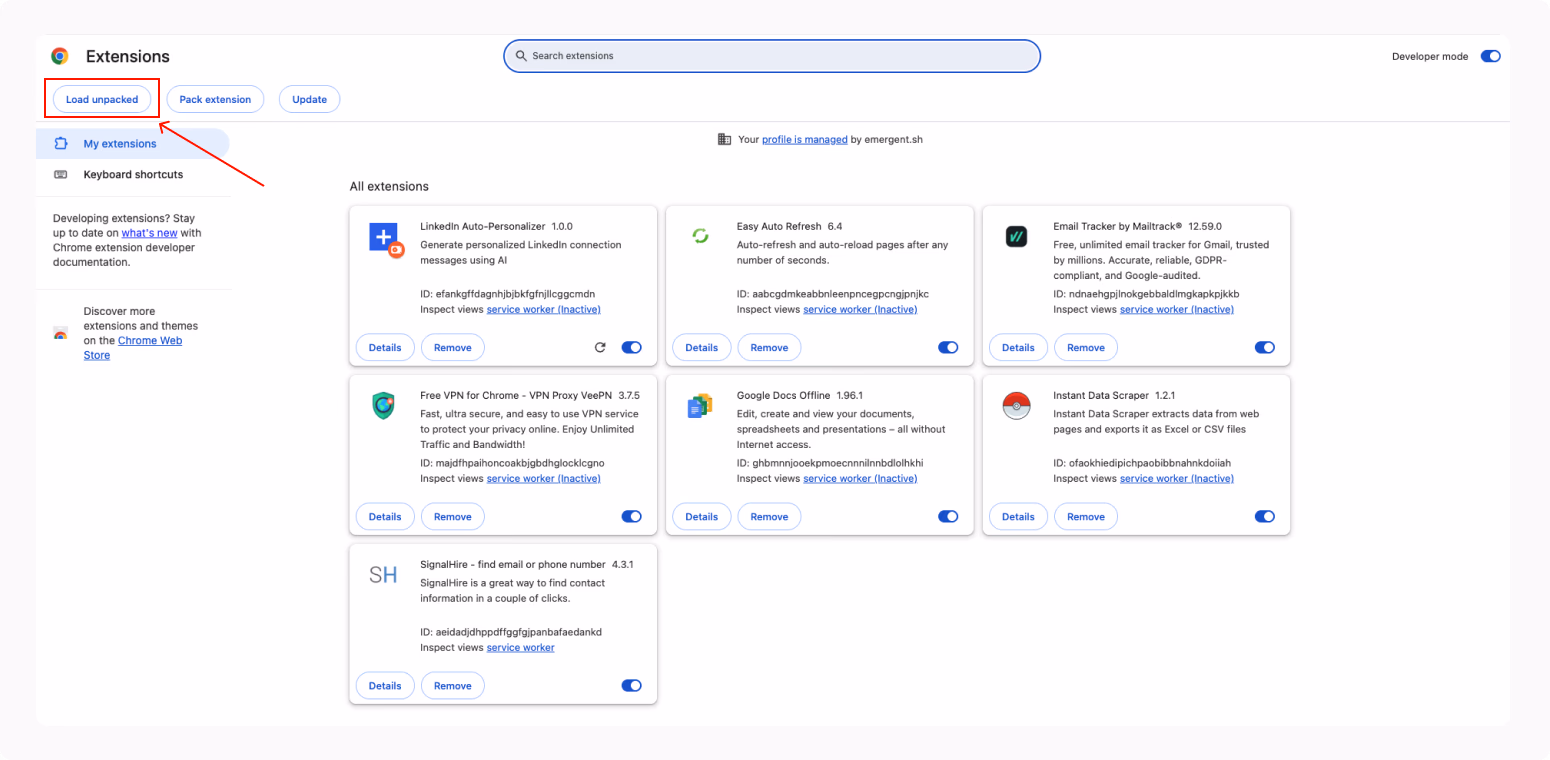Click the LinkedIn Auto-Personalizer ID text
Image resolution: width=1550 pixels, height=760 pixels.
pyautogui.click(x=508, y=294)
